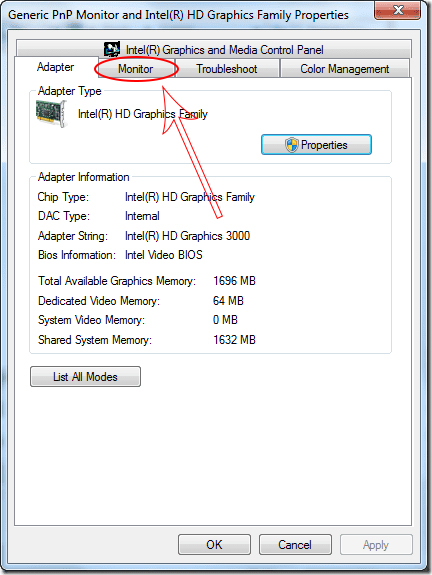Screen dimensions: 432x575
Task: Click the Intel graphics icon on the top tab
Action: (112, 49)
